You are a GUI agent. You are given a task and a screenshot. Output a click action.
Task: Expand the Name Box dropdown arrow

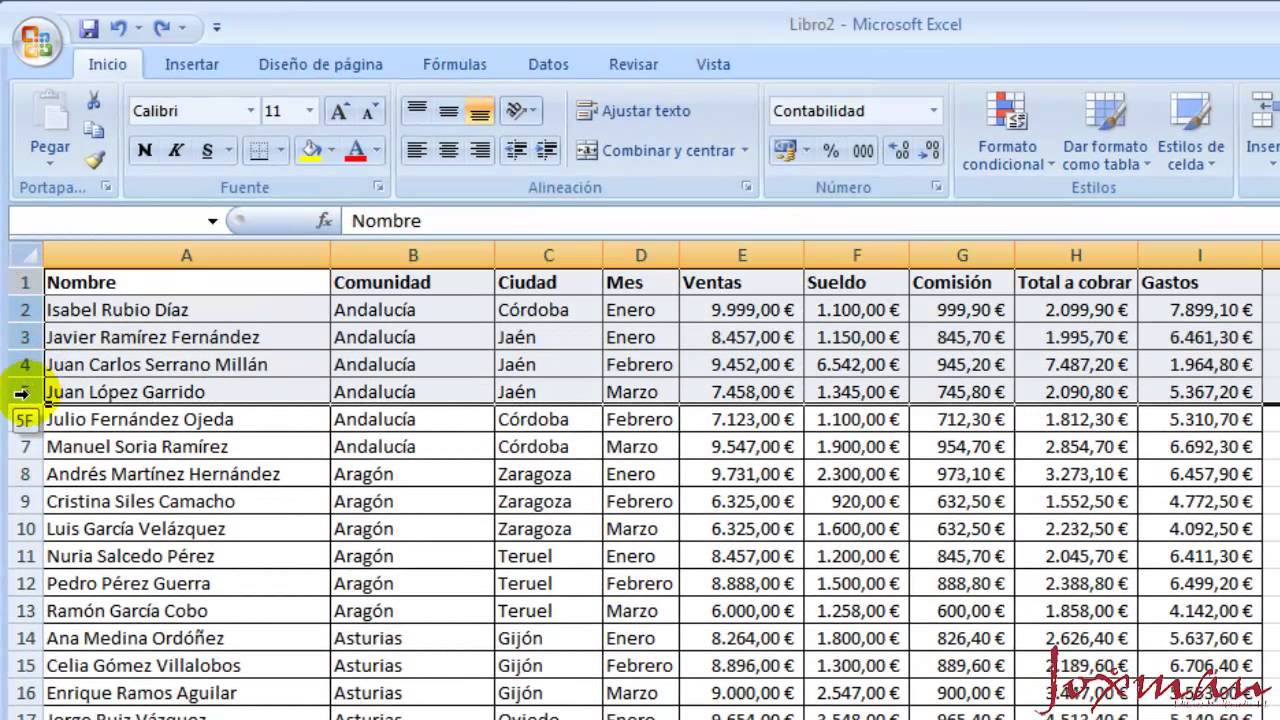click(x=213, y=221)
